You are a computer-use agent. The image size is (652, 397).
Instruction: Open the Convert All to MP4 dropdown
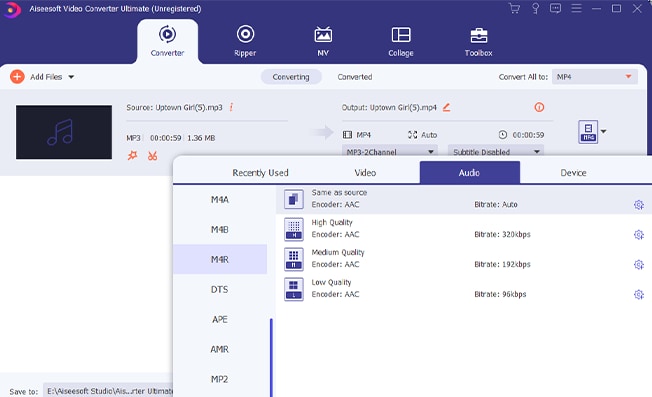click(595, 77)
